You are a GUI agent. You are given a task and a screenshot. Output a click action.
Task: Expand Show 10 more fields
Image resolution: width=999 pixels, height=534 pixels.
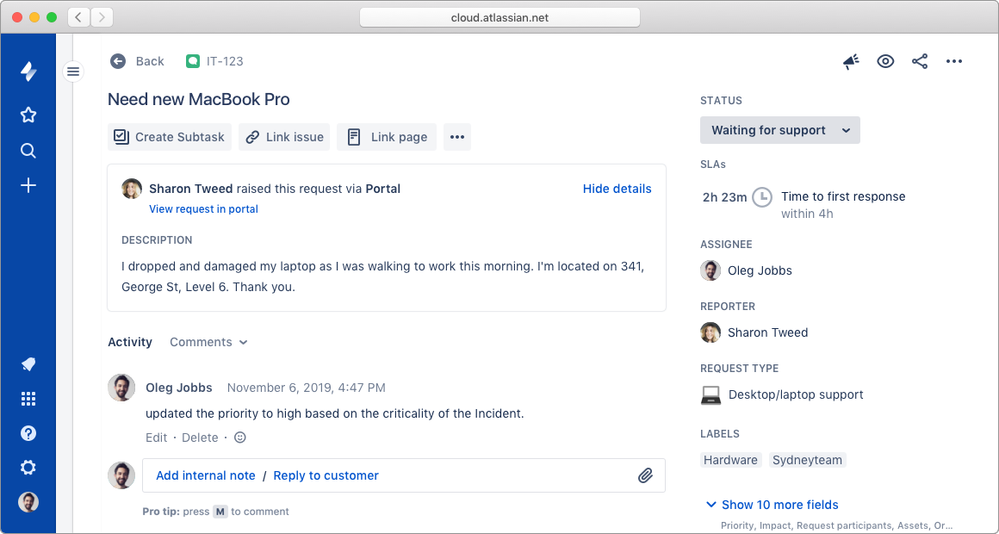772,505
